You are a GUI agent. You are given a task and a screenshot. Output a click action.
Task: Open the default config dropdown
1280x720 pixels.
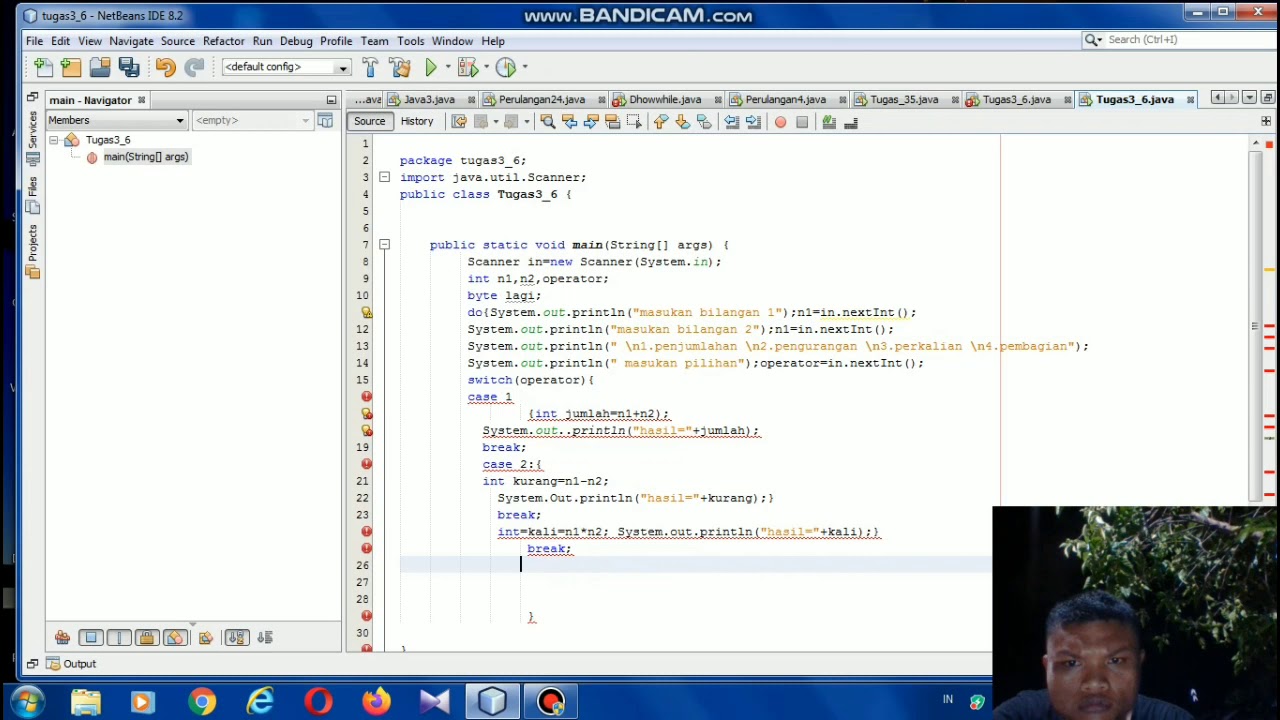[285, 67]
